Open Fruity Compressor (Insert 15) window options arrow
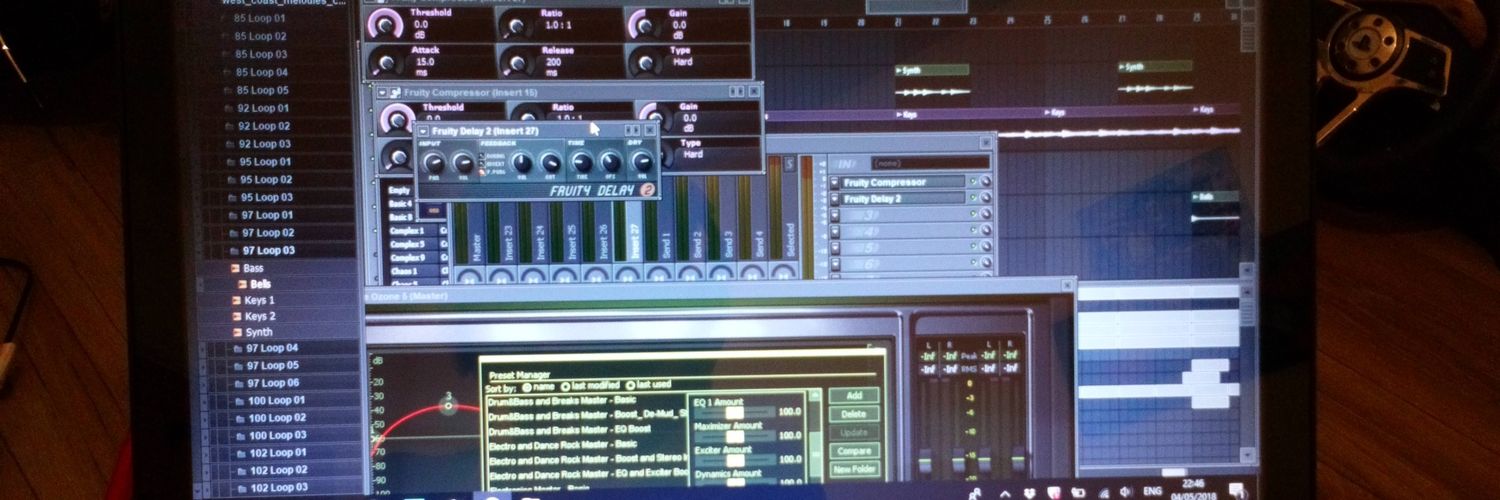 [383, 92]
